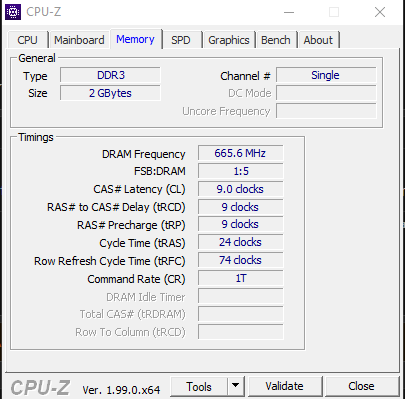Click the Row Refresh Cycle Time (tRFC) label
Image resolution: width=405 pixels, height=399 pixels.
(x=109, y=261)
